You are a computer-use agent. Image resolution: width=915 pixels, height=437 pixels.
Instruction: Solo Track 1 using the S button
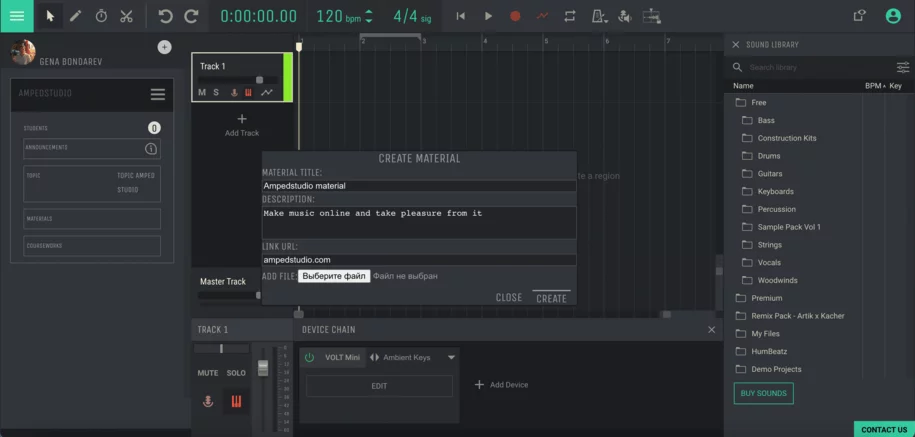pyautogui.click(x=216, y=92)
